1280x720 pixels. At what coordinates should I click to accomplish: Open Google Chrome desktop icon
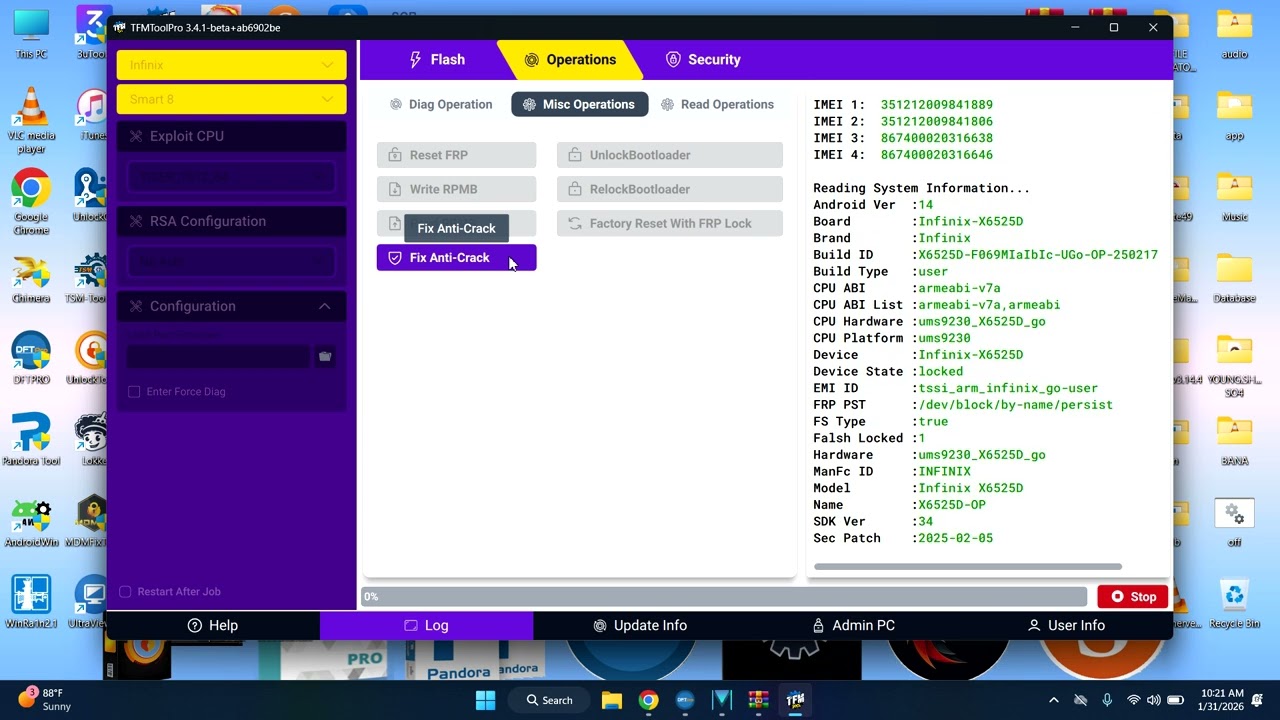[x=31, y=201]
